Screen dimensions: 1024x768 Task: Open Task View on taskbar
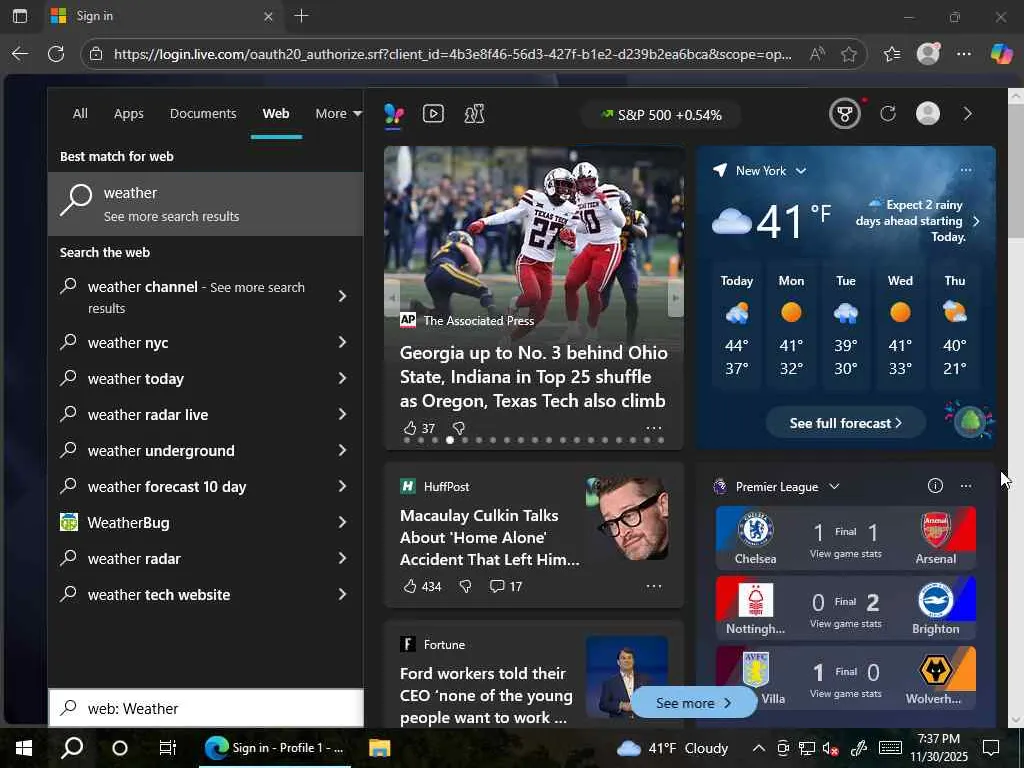point(167,748)
